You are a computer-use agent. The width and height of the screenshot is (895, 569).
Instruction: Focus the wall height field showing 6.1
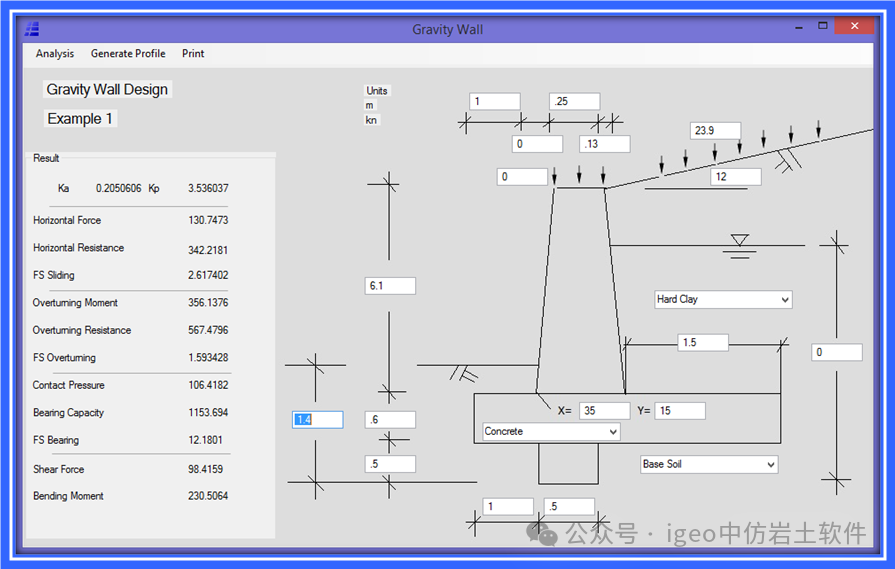coord(390,287)
